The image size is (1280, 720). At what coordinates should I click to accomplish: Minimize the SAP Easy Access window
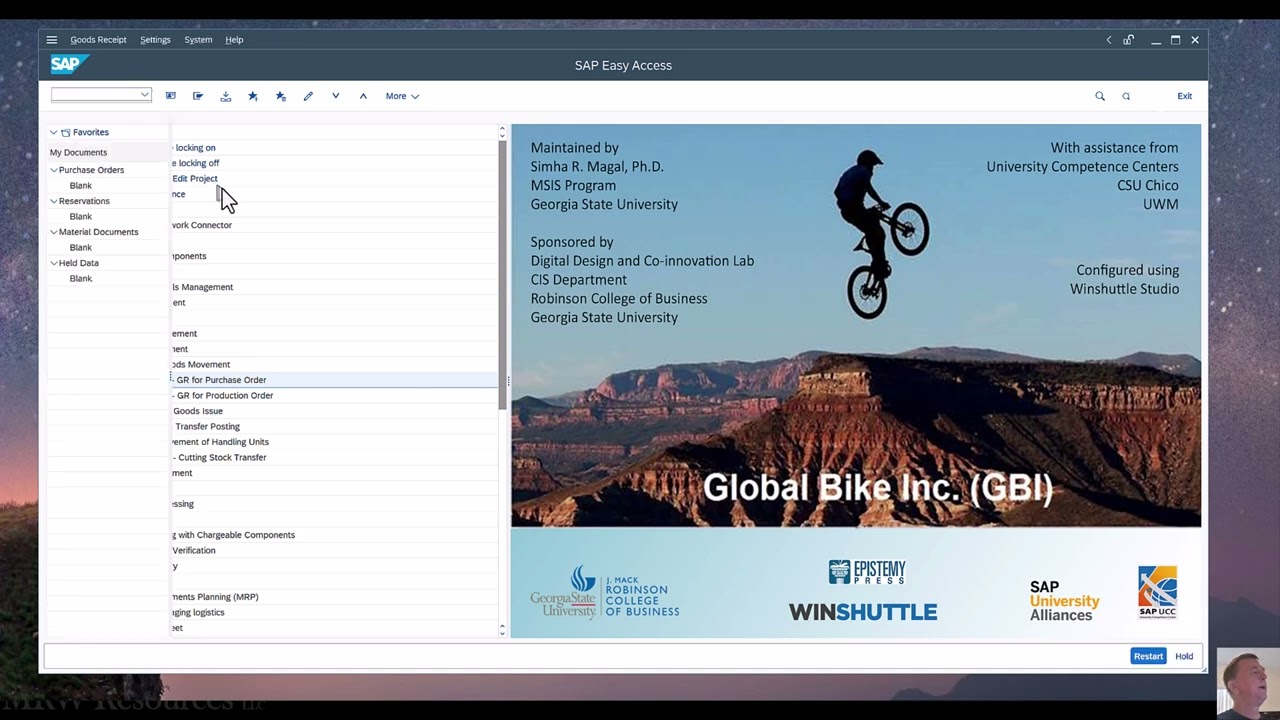pyautogui.click(x=1156, y=40)
